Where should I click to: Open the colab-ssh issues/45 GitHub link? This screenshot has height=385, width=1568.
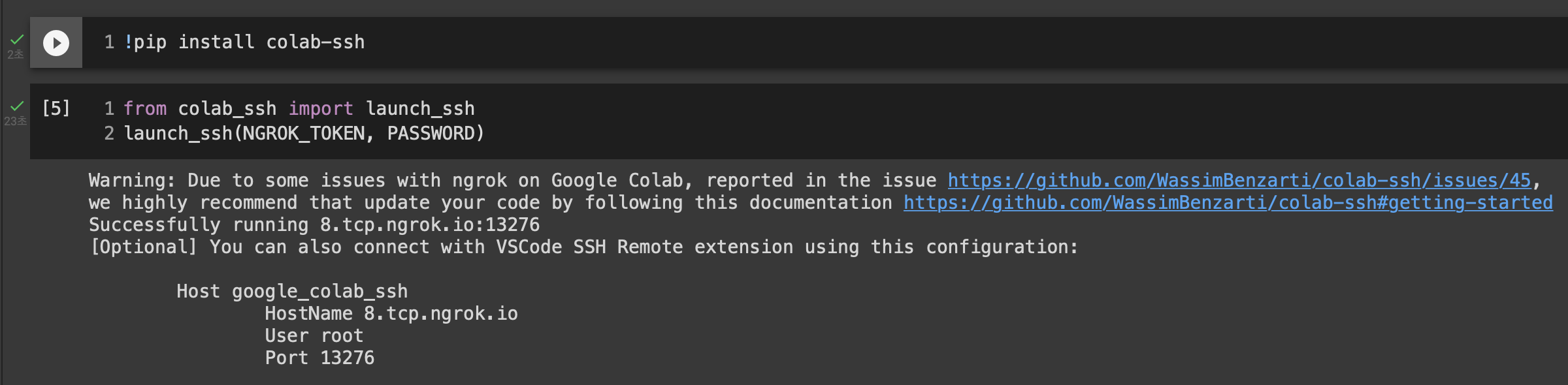1239,180
